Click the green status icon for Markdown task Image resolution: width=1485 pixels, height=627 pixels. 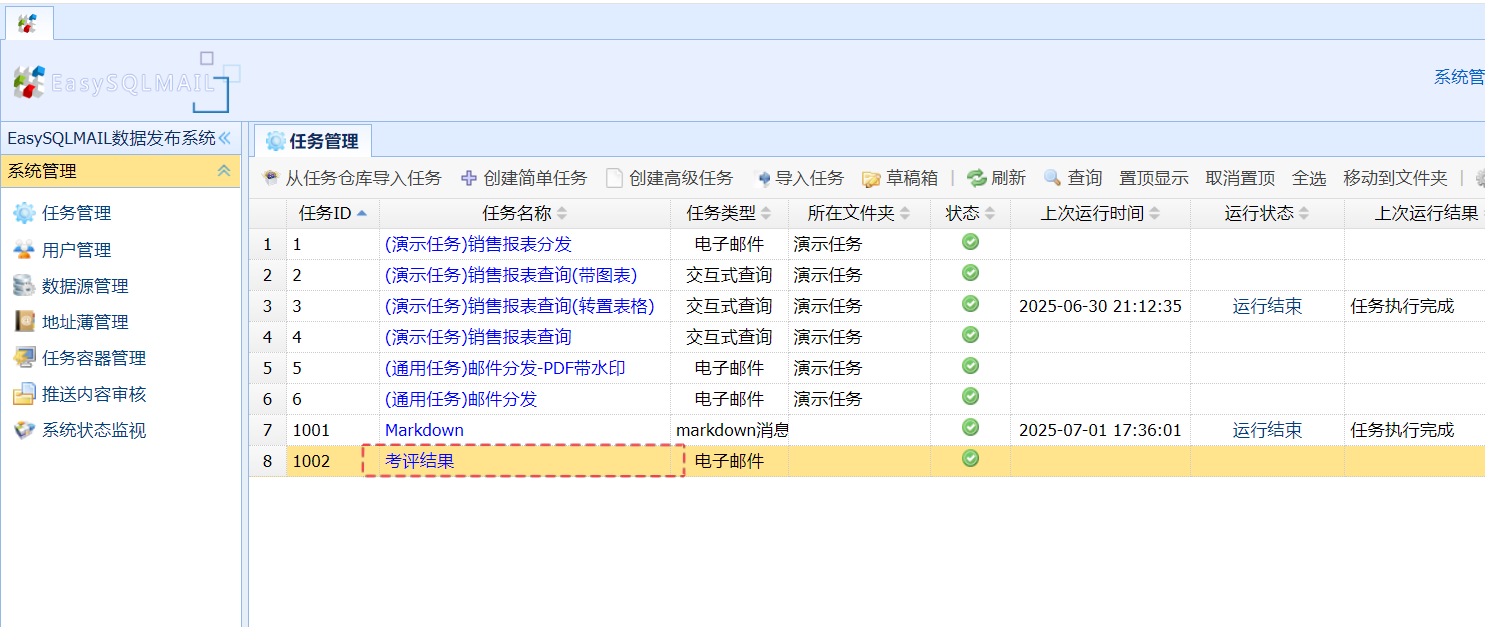[x=970, y=428]
